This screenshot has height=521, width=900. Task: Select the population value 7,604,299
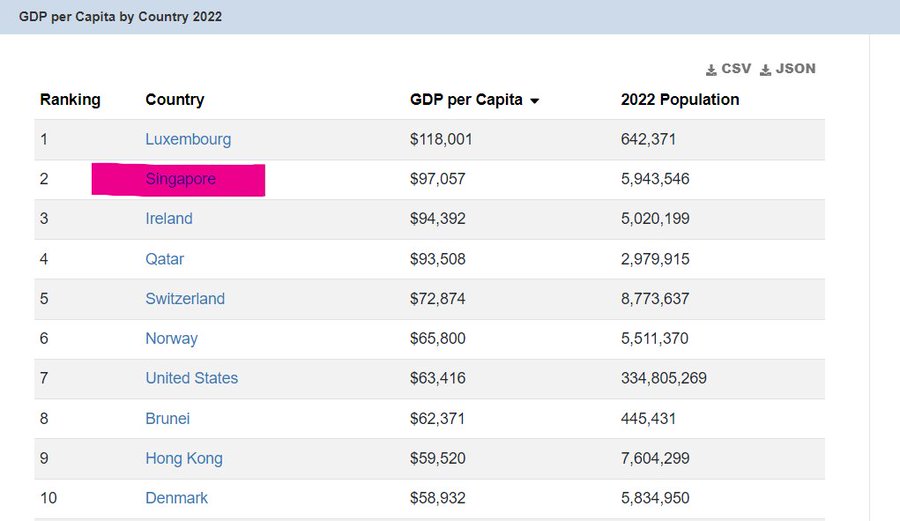click(x=655, y=458)
